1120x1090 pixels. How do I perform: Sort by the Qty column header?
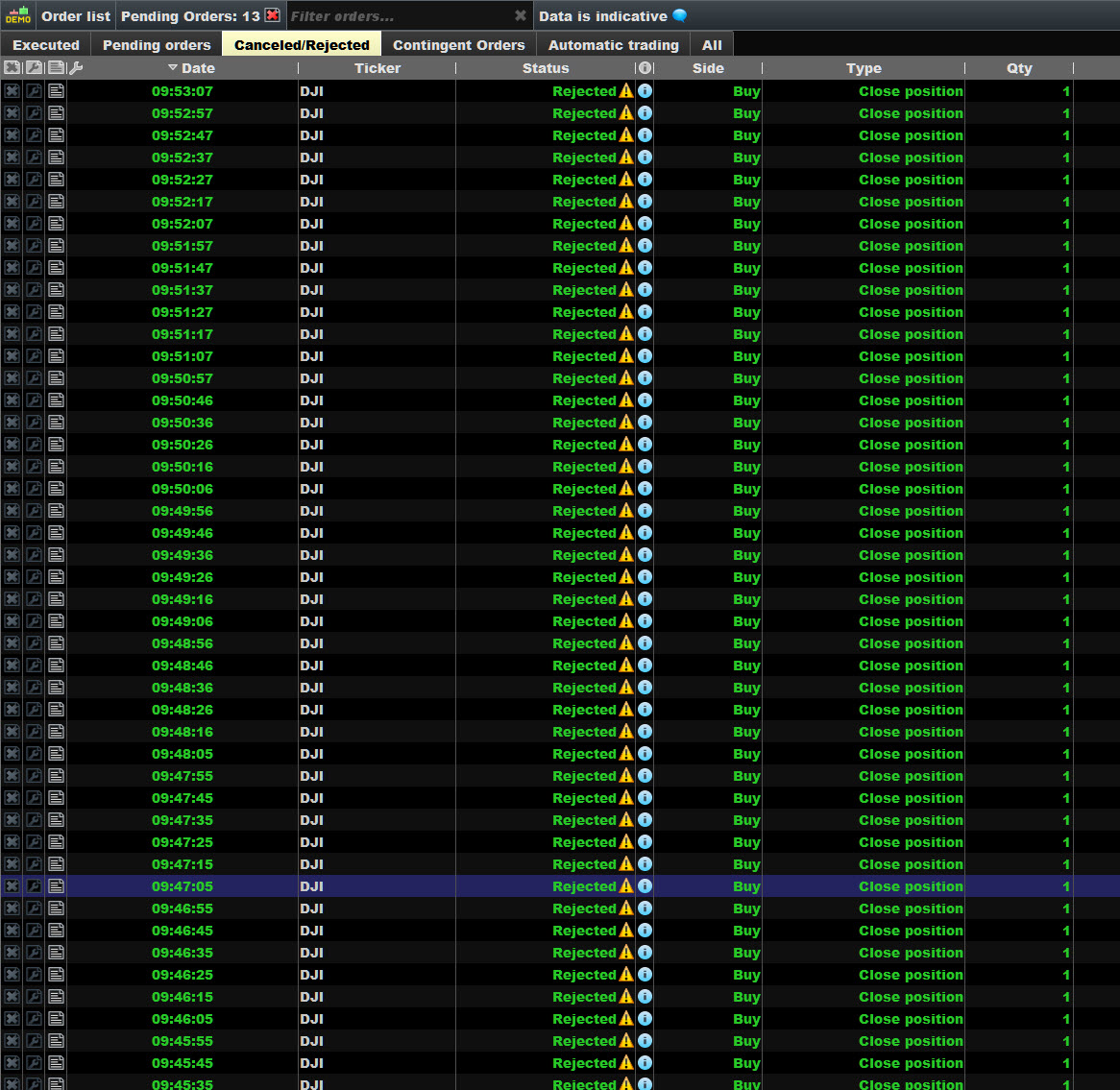coord(1019,68)
